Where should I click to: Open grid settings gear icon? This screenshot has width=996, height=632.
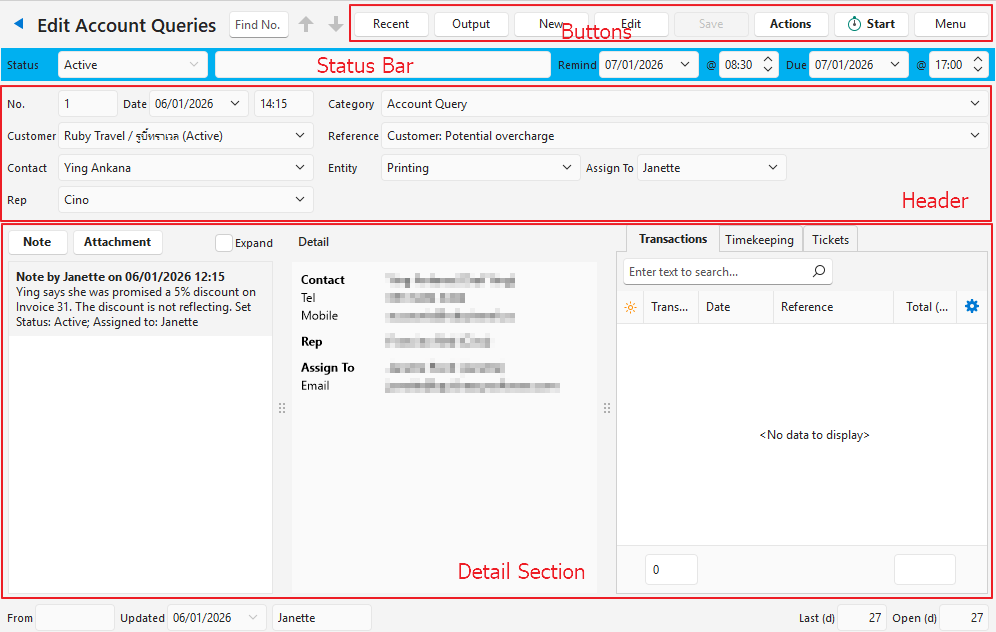[x=972, y=307]
